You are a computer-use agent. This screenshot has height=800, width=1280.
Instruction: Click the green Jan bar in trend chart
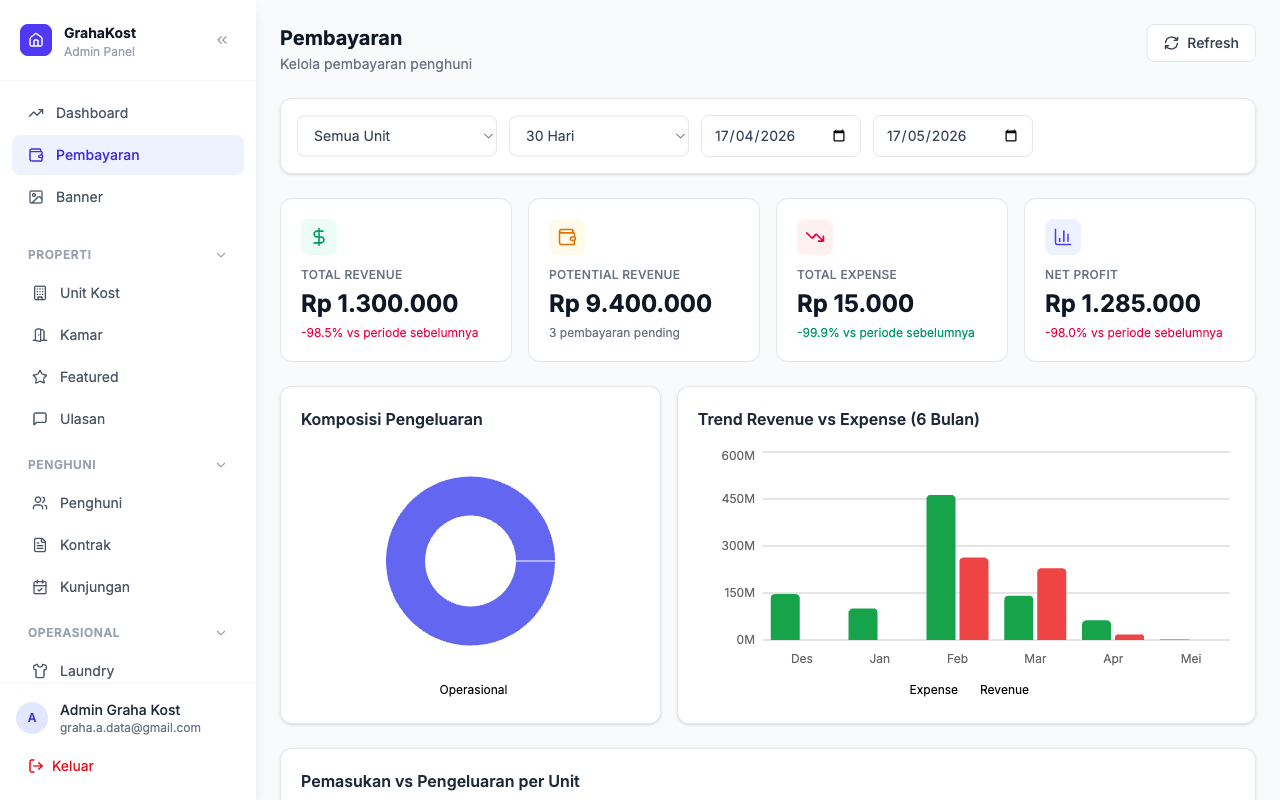coord(863,624)
